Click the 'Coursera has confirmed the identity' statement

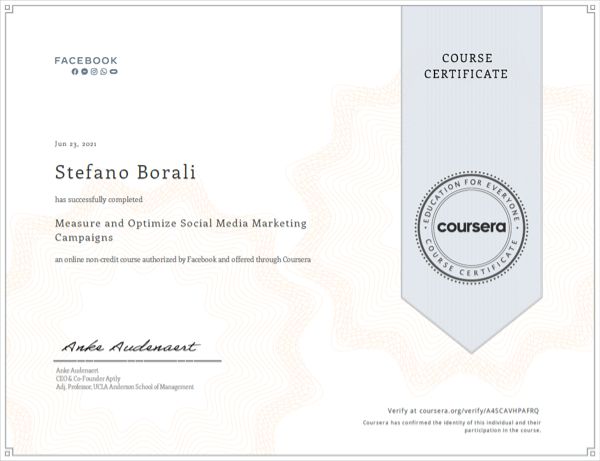pos(452,427)
